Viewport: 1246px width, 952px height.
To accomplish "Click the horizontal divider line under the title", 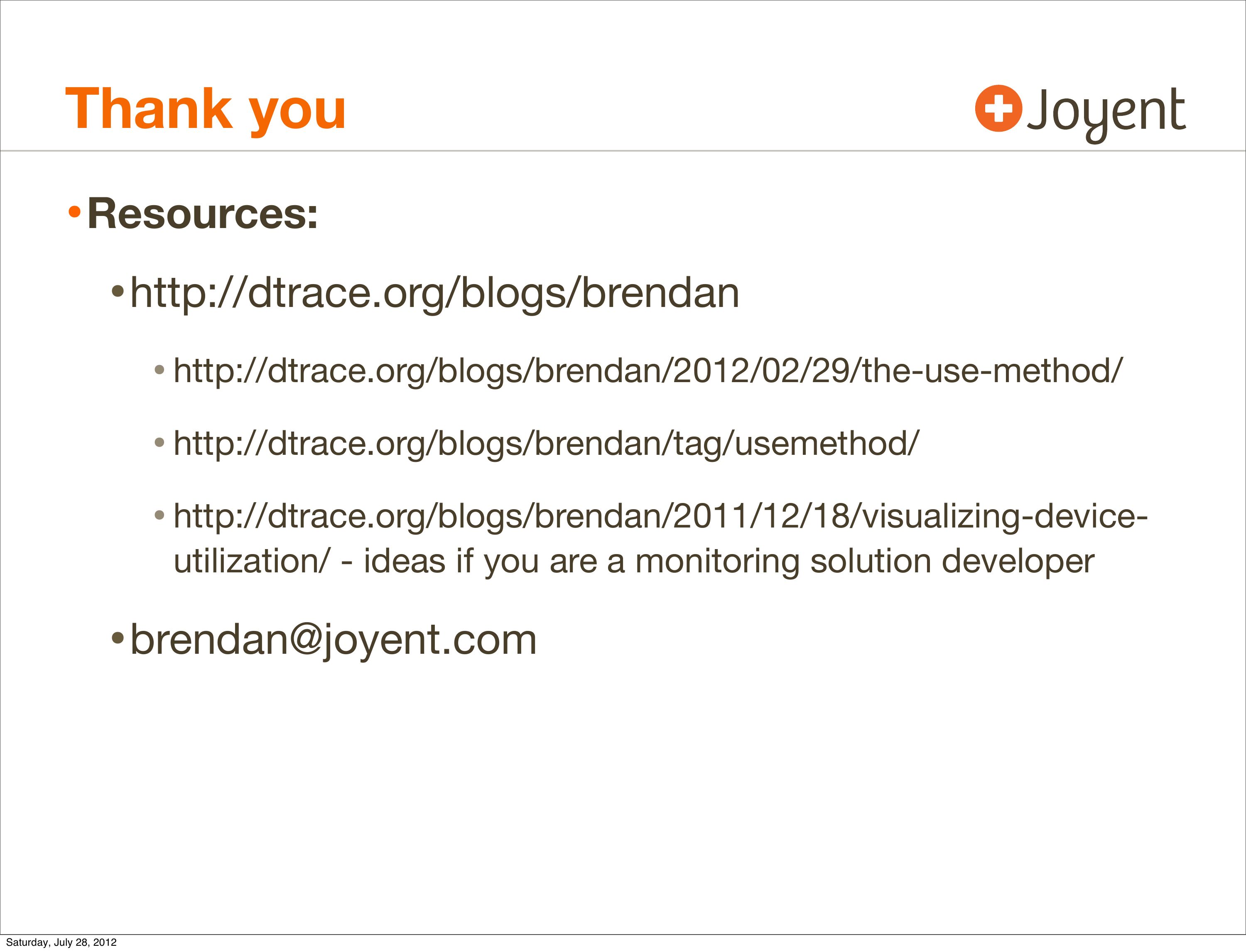I will coord(623,151).
